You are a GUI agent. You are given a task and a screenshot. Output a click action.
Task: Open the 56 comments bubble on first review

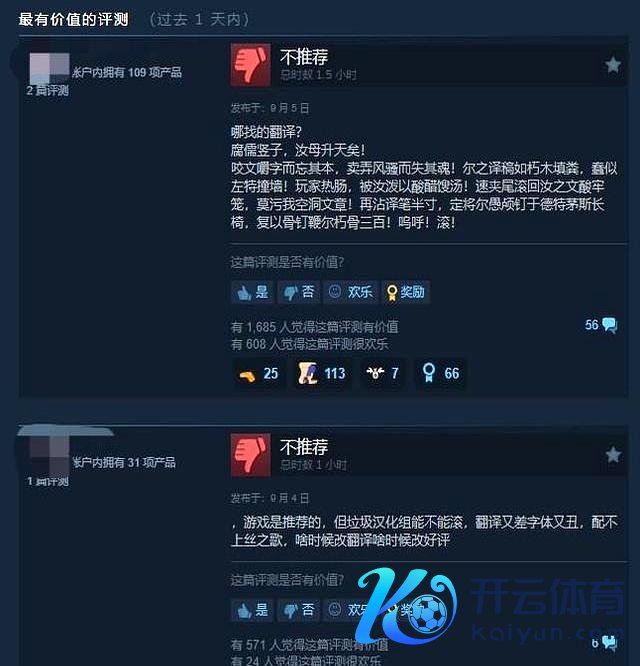(601, 325)
